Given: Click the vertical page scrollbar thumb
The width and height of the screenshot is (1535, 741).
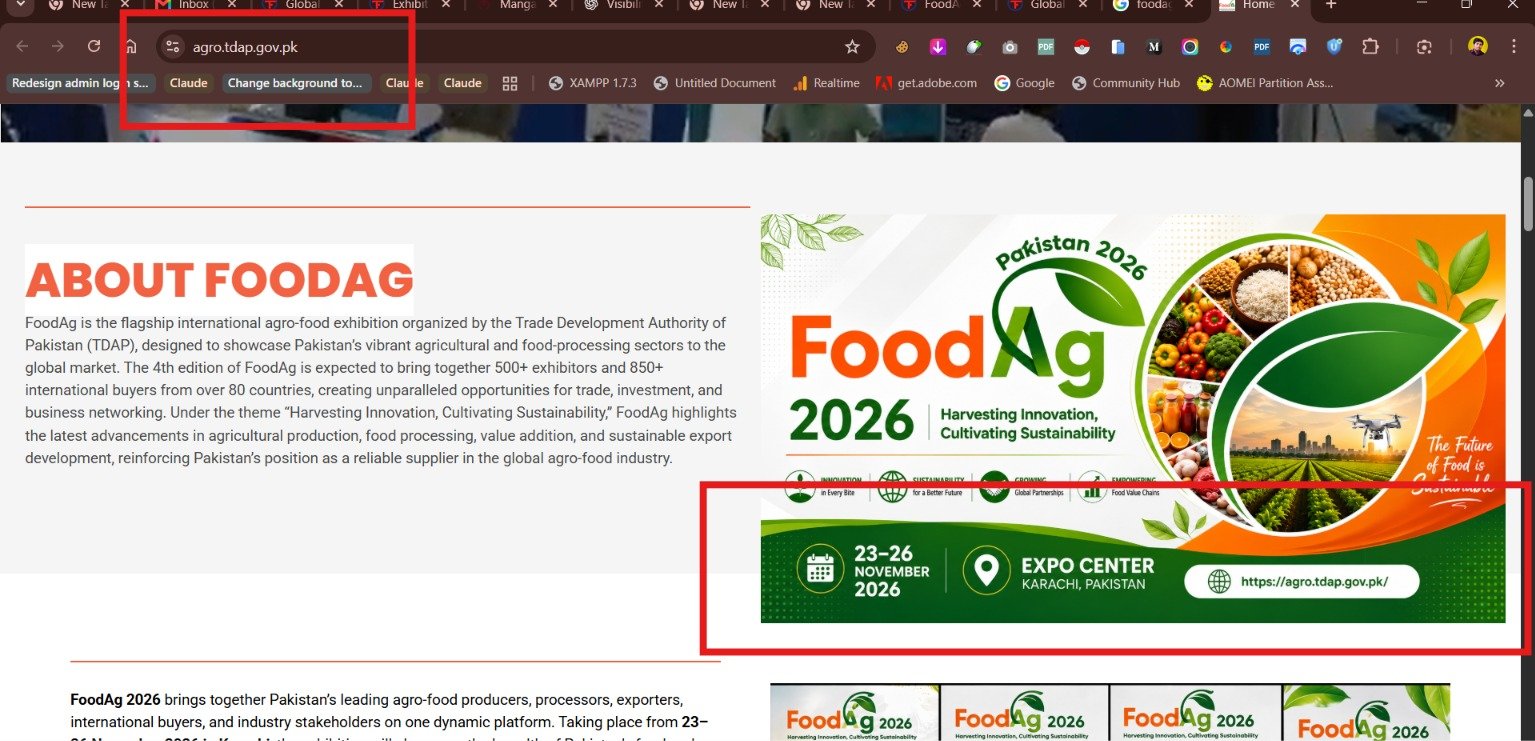Looking at the screenshot, I should [1528, 204].
